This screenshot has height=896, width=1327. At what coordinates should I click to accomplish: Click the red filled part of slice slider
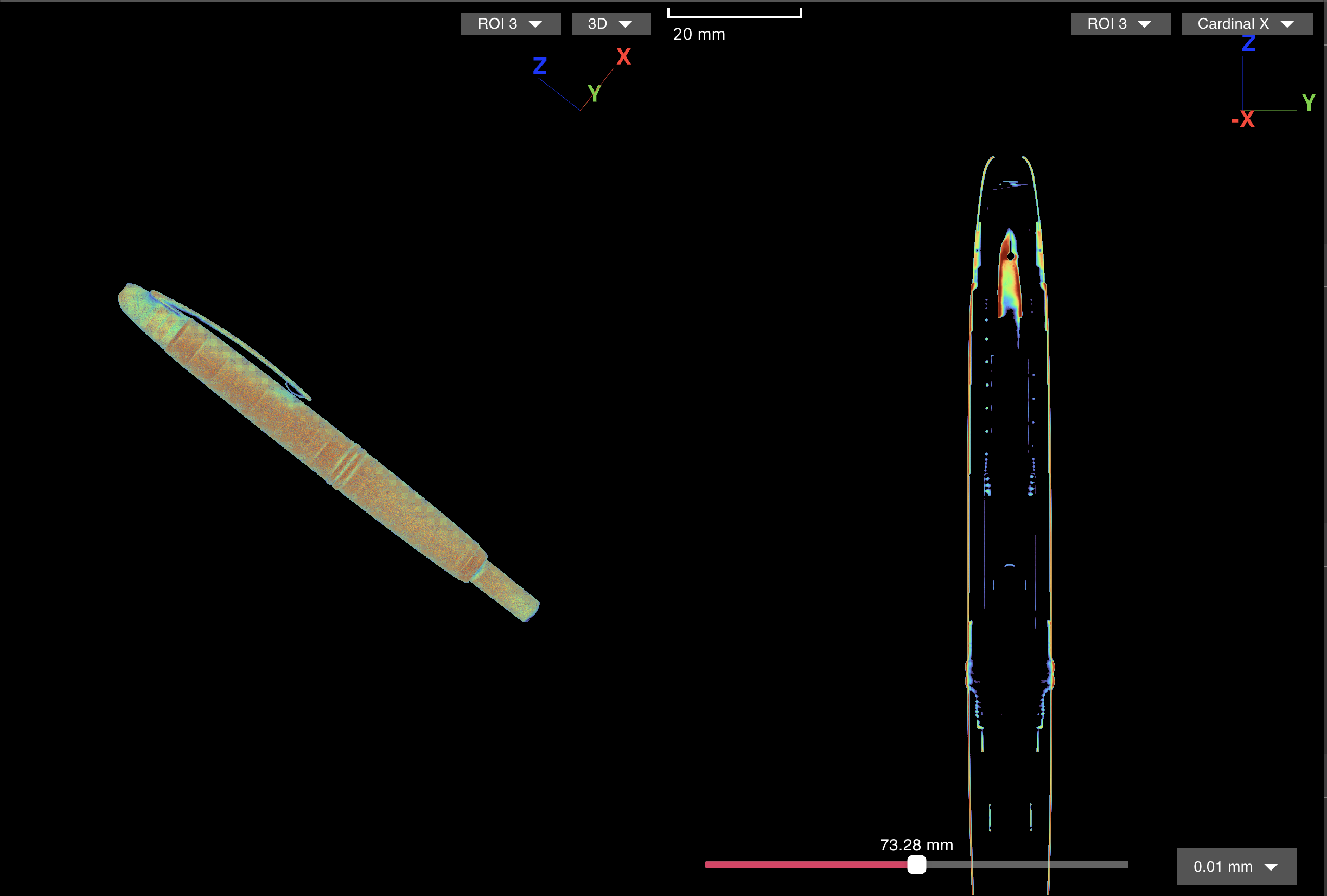(x=805, y=865)
